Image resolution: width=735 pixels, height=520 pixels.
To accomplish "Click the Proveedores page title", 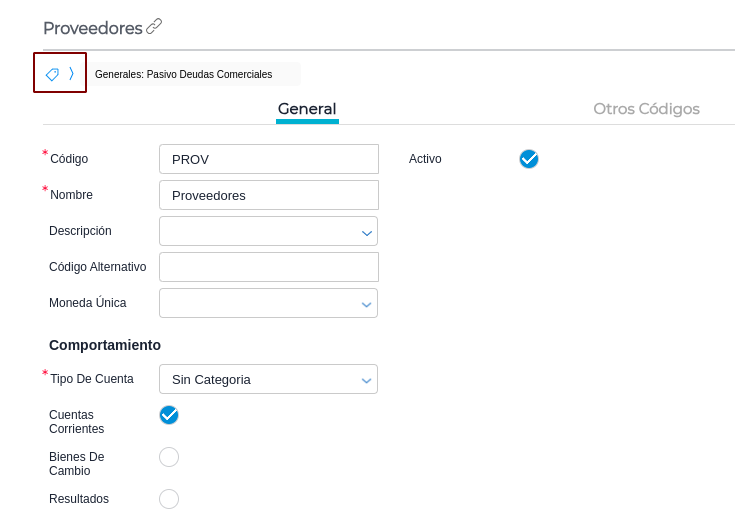I will point(92,28).
